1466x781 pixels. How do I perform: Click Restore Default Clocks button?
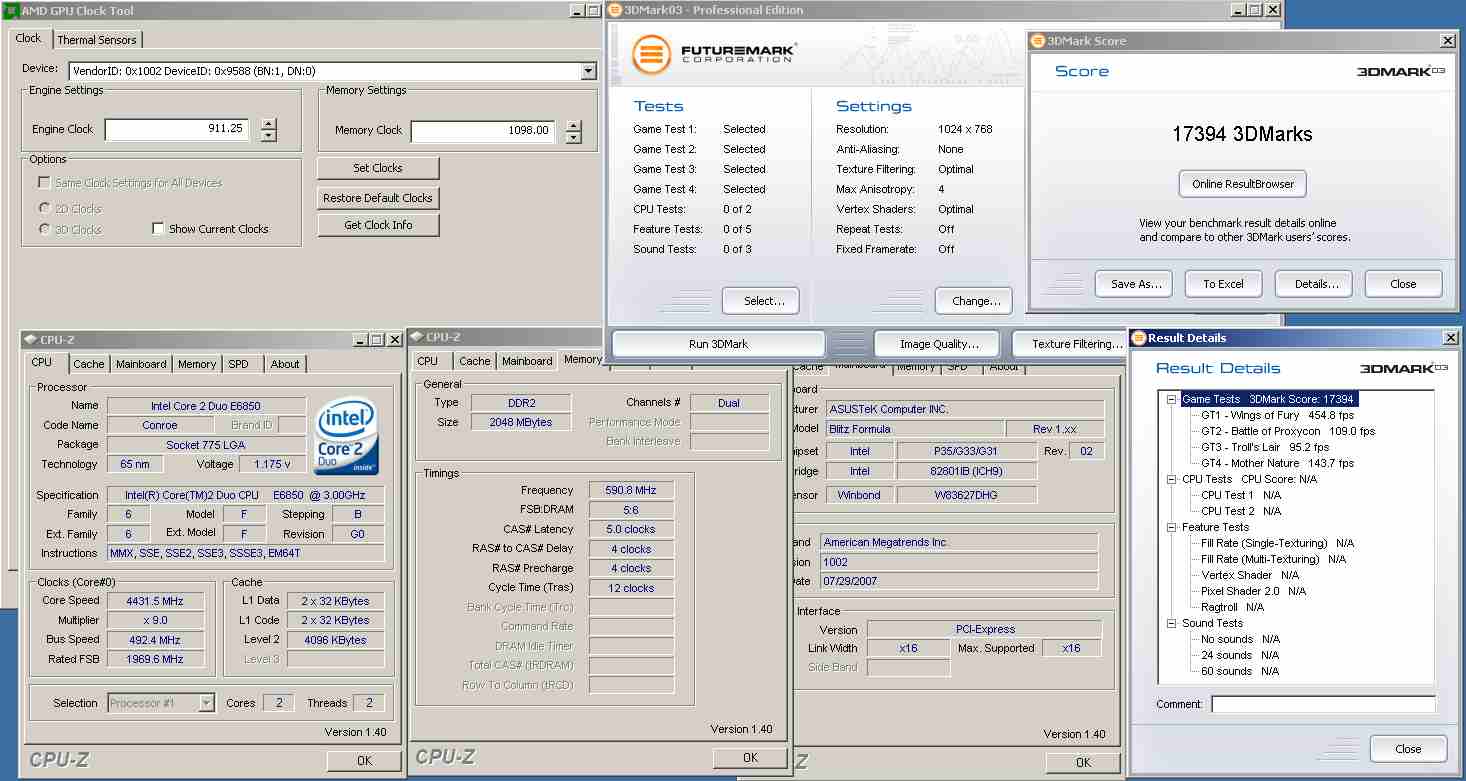tap(378, 198)
